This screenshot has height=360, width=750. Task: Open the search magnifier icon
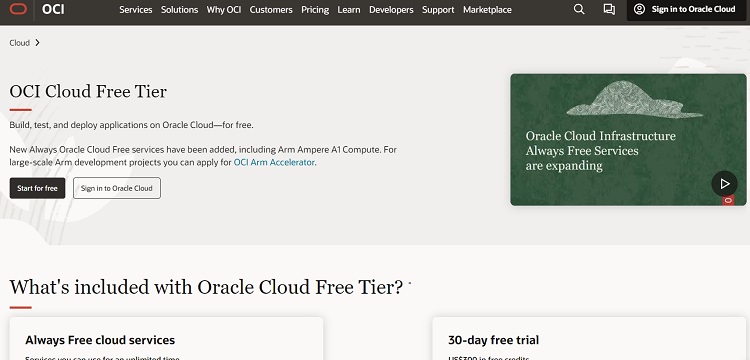click(x=579, y=10)
